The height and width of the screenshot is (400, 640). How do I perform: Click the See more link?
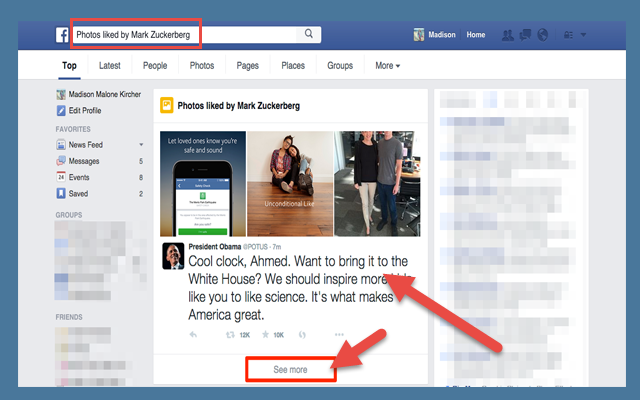click(x=291, y=370)
